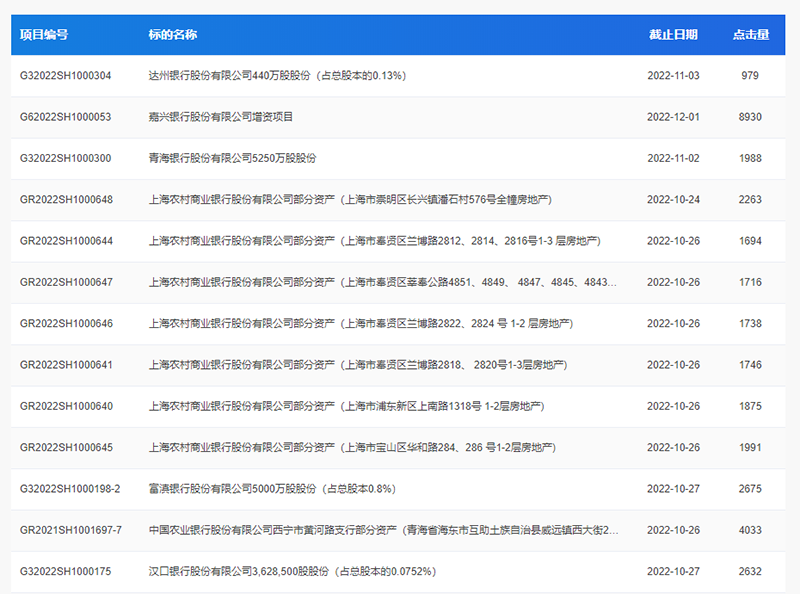Click the view count 8930
The width and height of the screenshot is (800, 594).
click(750, 117)
